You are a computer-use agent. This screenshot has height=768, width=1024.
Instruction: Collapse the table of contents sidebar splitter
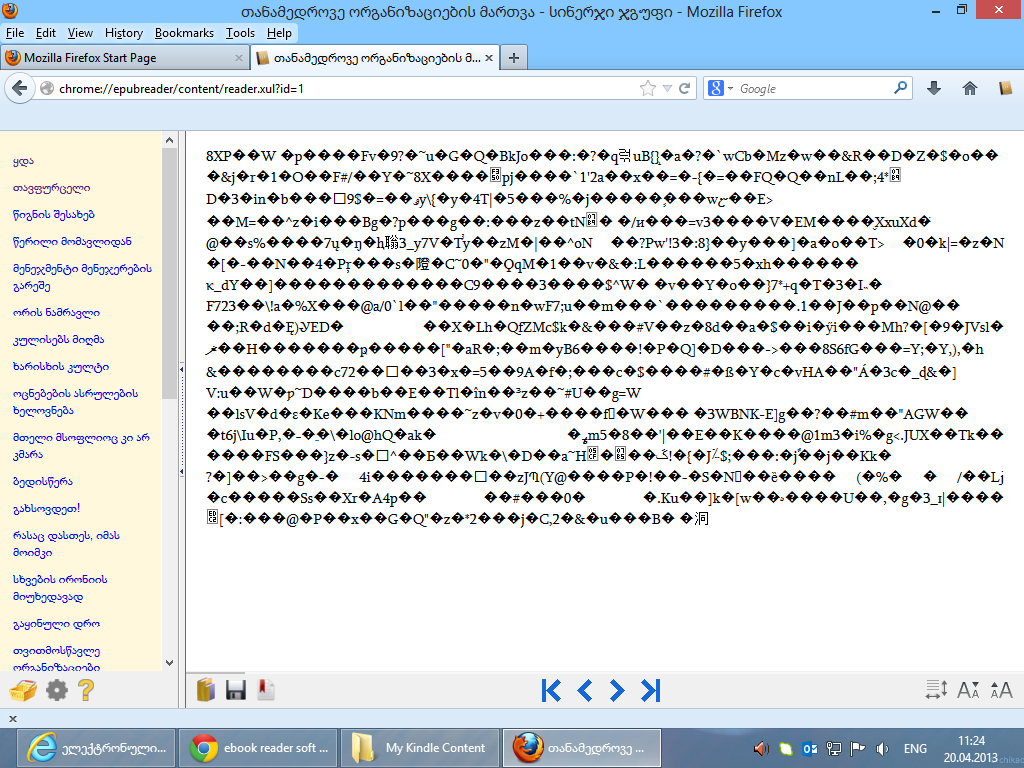coord(181,367)
